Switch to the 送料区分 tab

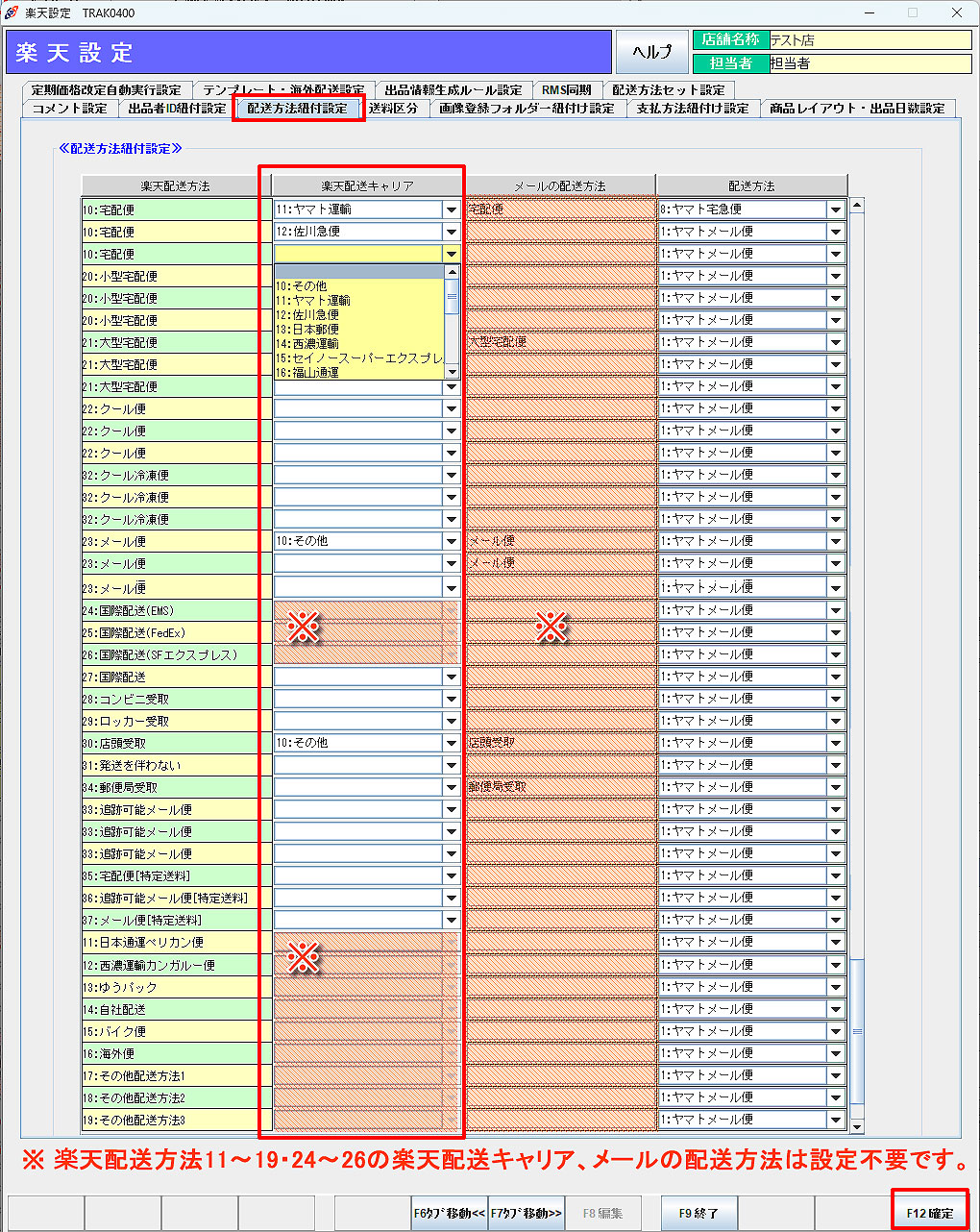[x=394, y=109]
